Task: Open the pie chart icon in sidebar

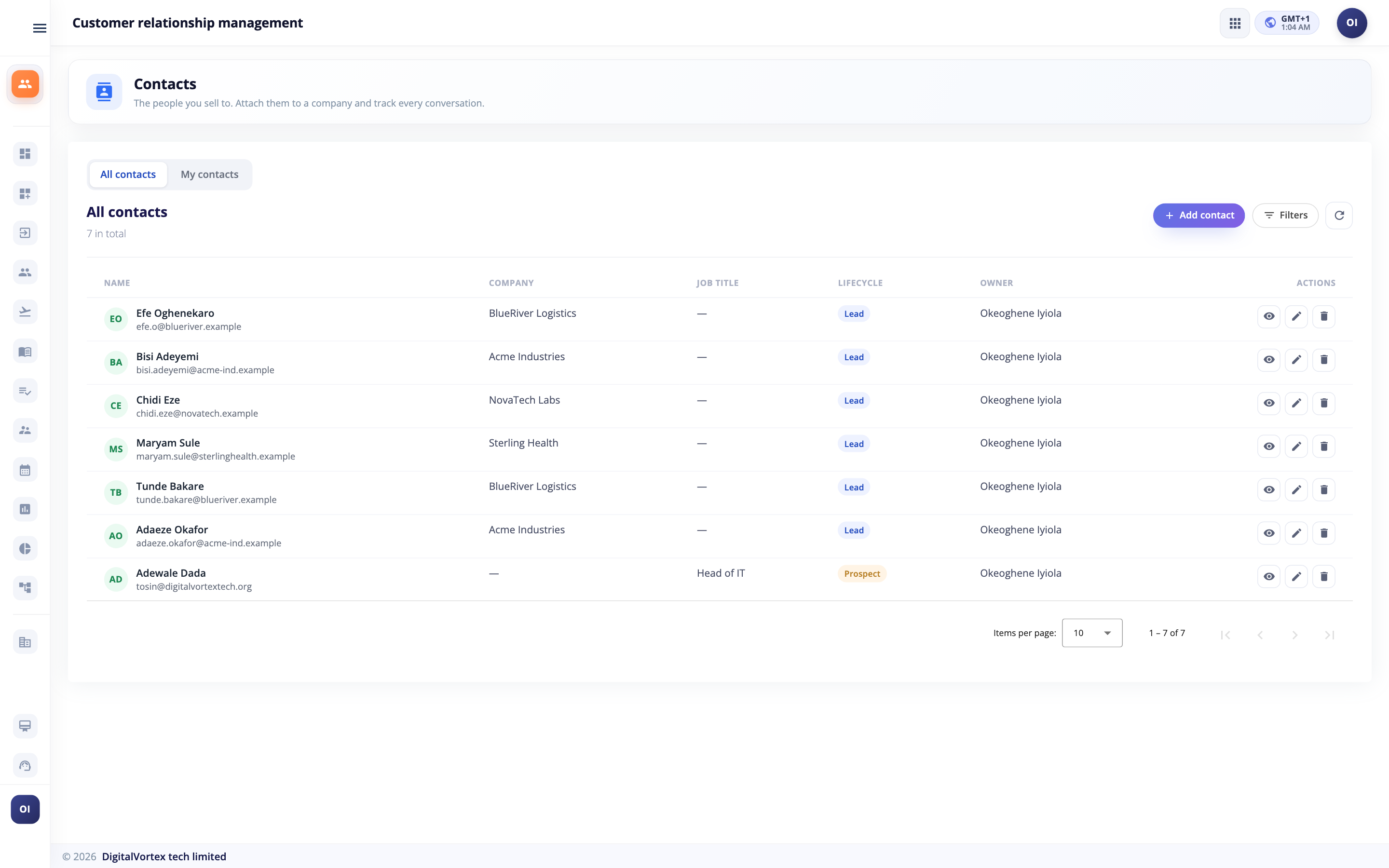Action: 25,548
